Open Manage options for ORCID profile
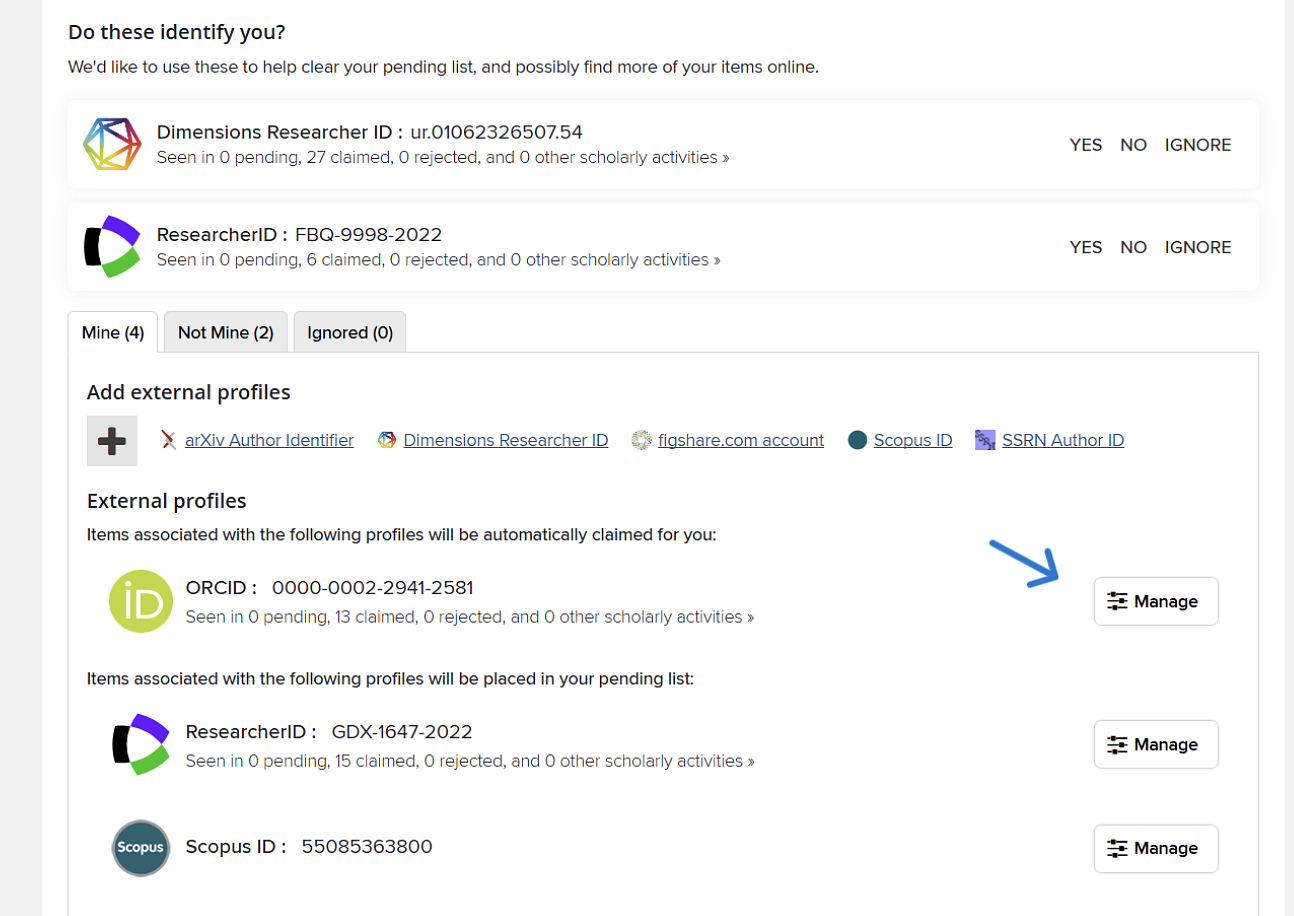The image size is (1294, 916). click(x=1155, y=601)
